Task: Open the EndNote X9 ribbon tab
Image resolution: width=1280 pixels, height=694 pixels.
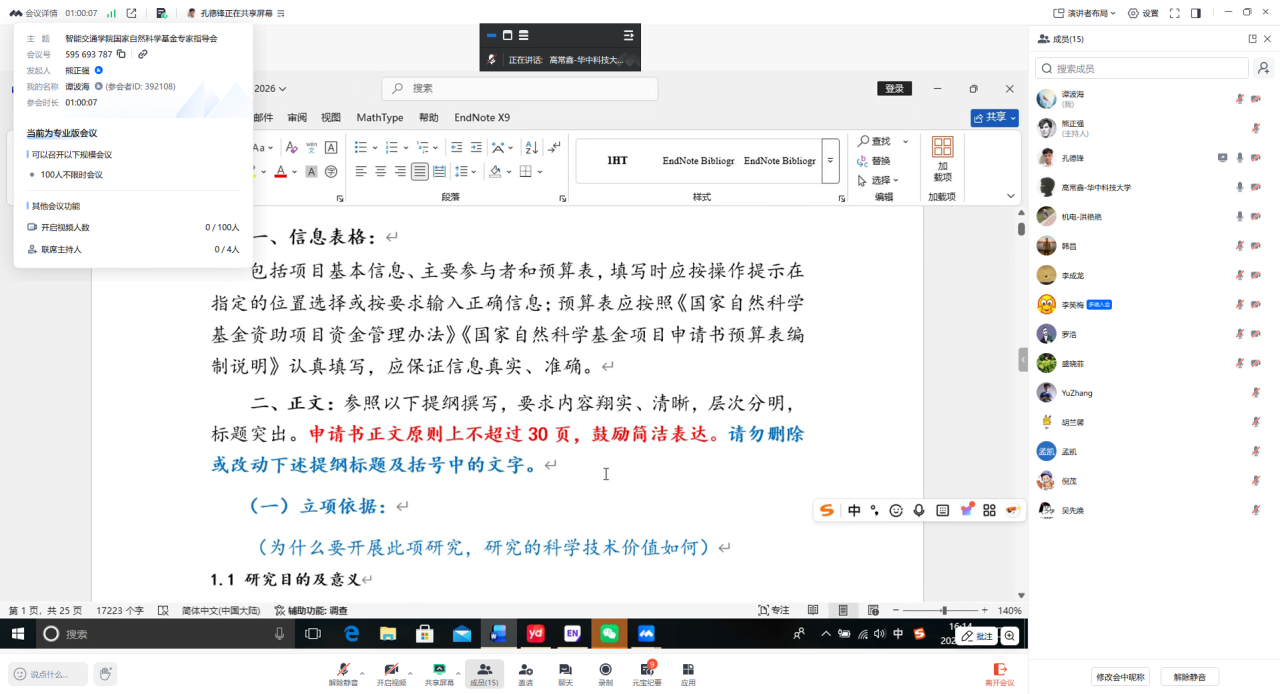Action: [482, 117]
